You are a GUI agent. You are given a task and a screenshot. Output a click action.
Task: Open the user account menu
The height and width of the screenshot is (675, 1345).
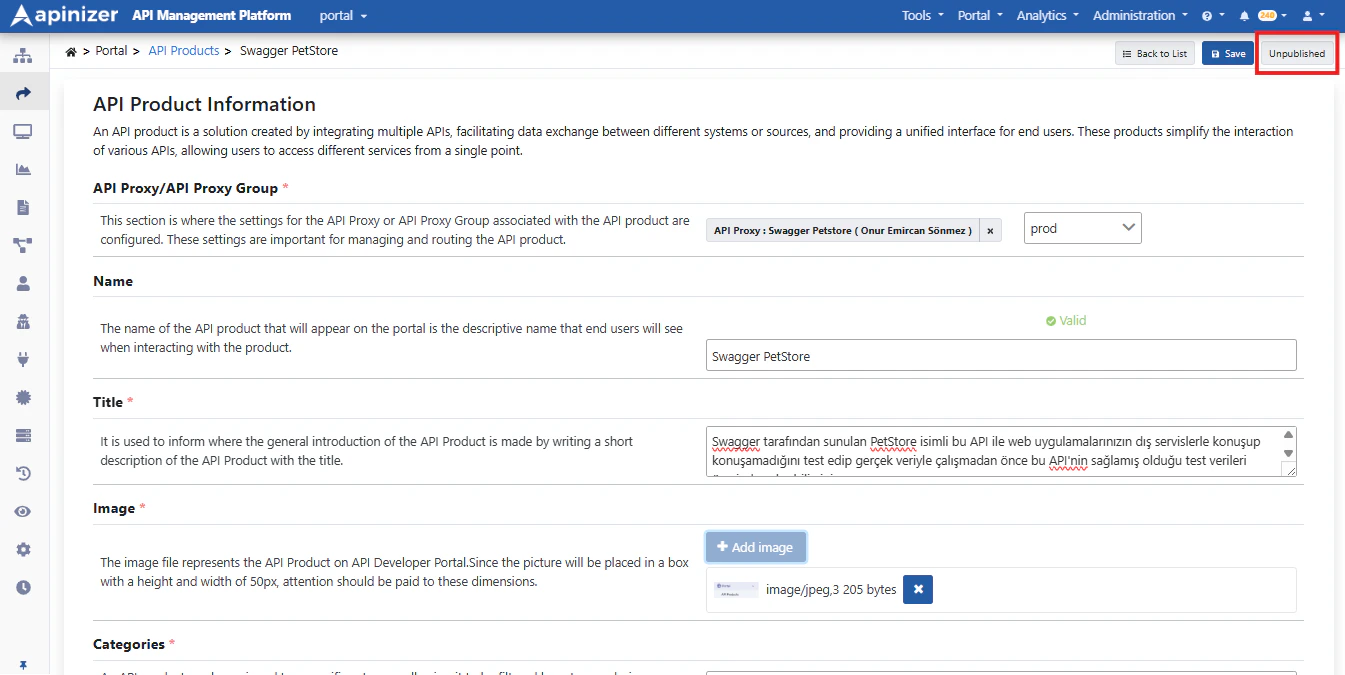pyautogui.click(x=1313, y=16)
